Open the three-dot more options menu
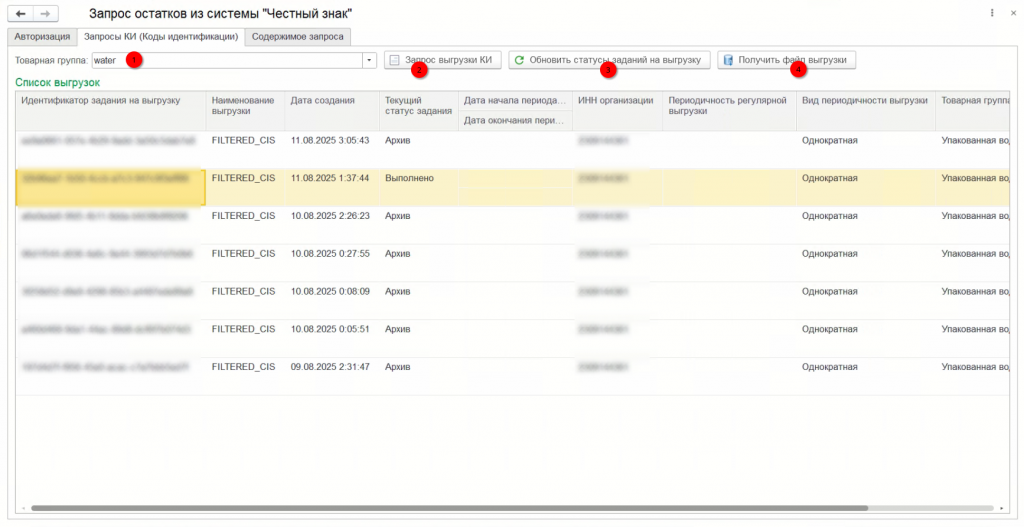Viewport: 1024px width, 527px height. click(992, 13)
